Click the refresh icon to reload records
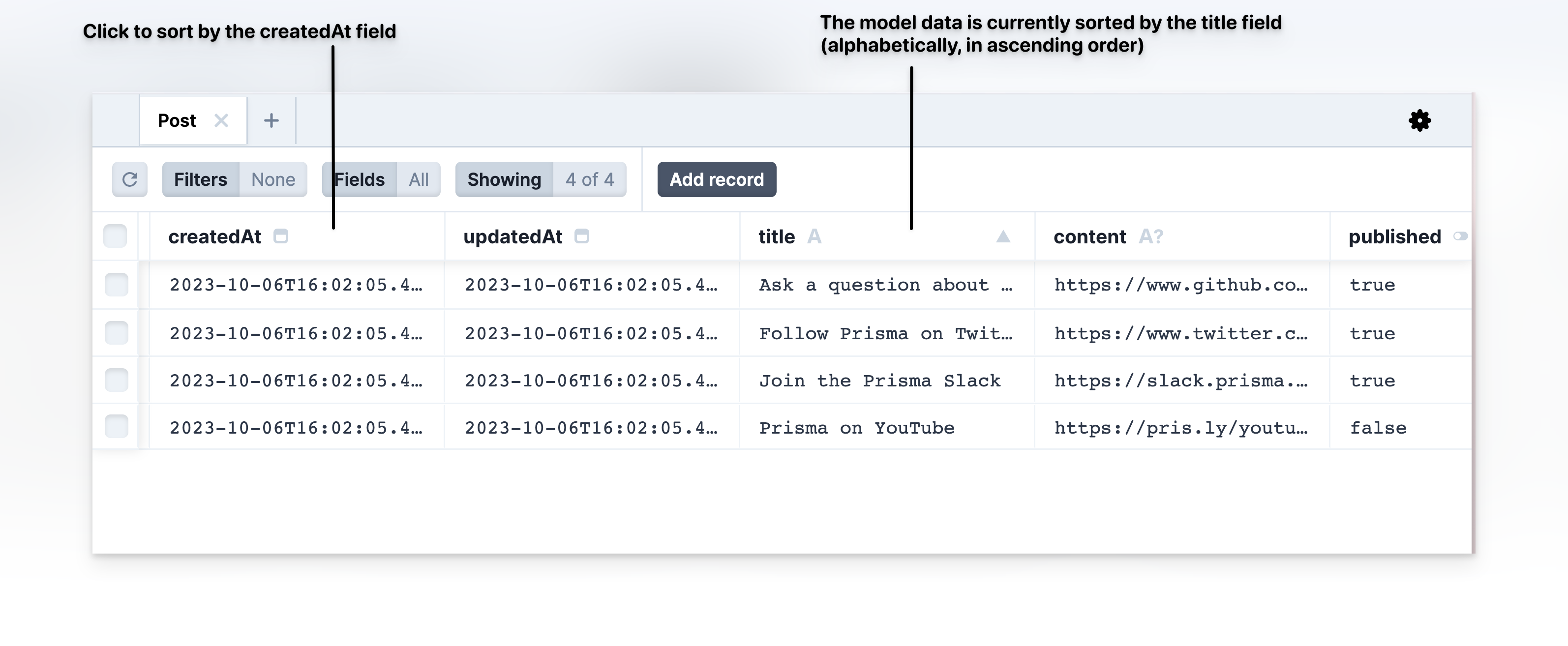Screen dimensions: 1568x646 [129, 179]
